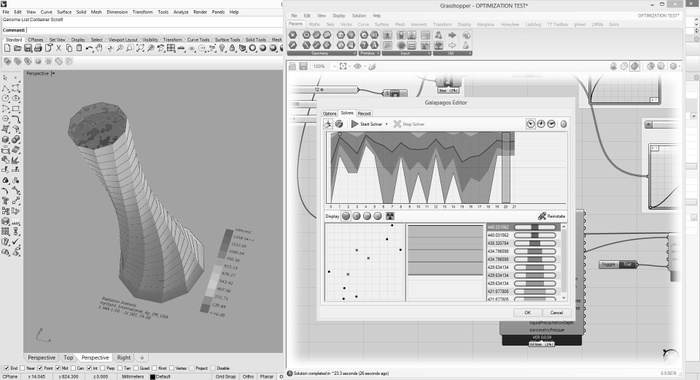Switch to the Options tab in Galapagos Editor
This screenshot has height=380, width=700.
coord(329,113)
